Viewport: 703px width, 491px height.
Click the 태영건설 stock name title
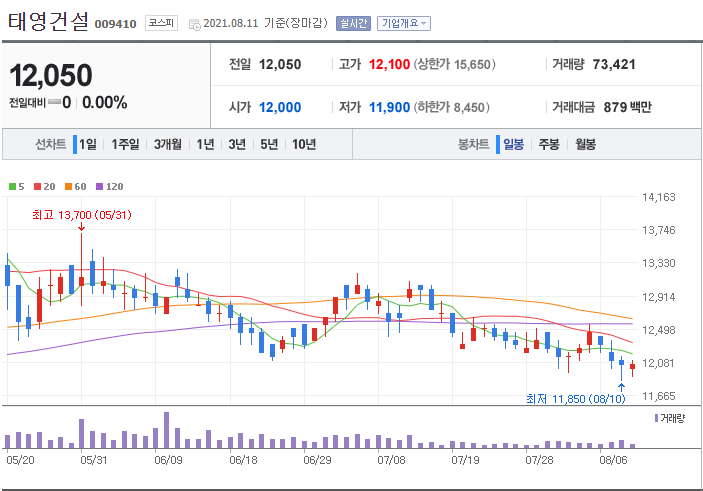point(48,22)
